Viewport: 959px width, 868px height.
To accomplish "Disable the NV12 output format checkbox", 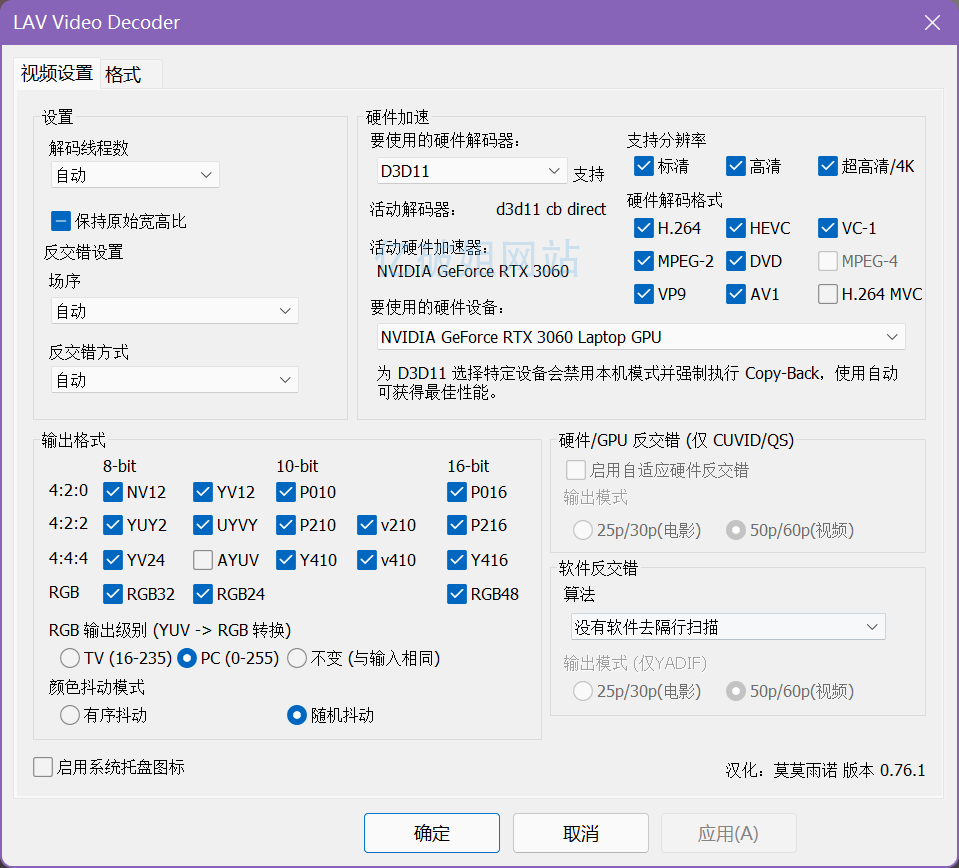I will [113, 492].
